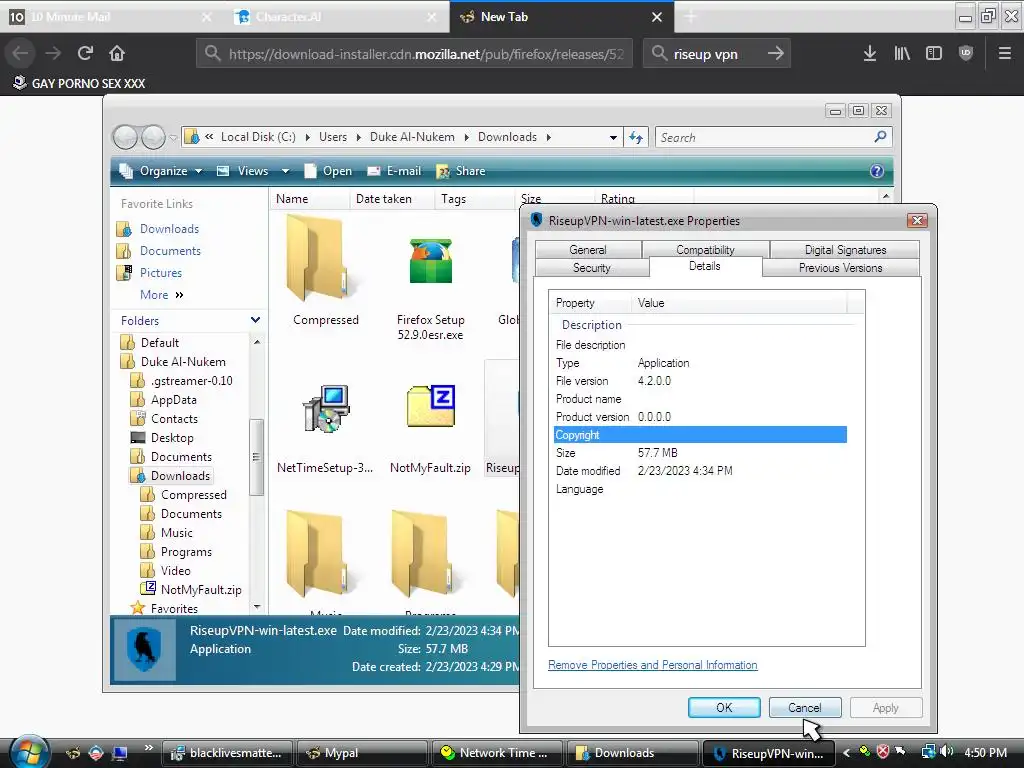Expand address bar history dropdown
The image size is (1024, 768).
coord(613,137)
